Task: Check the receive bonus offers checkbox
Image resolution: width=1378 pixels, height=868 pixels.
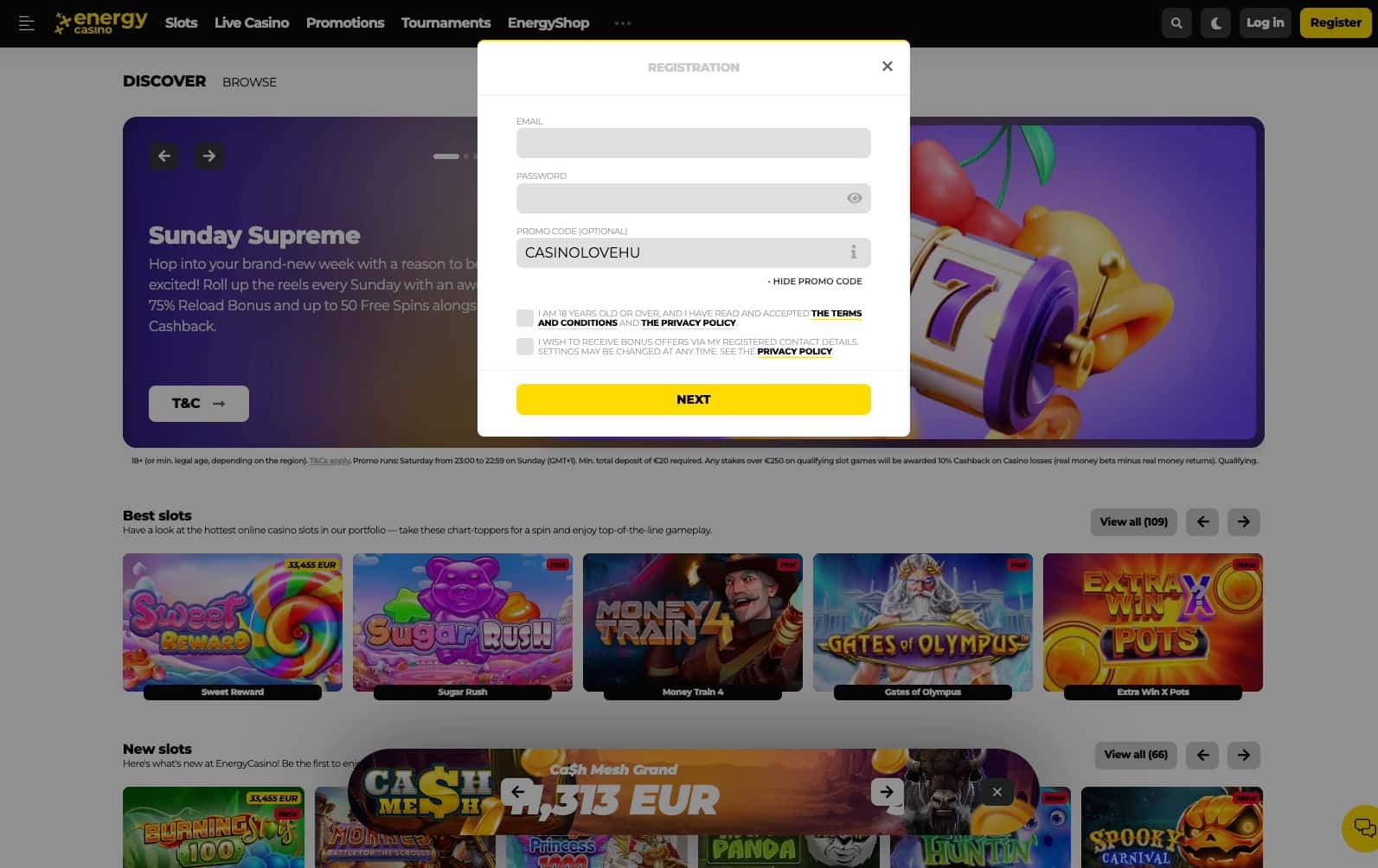Action: coord(525,347)
